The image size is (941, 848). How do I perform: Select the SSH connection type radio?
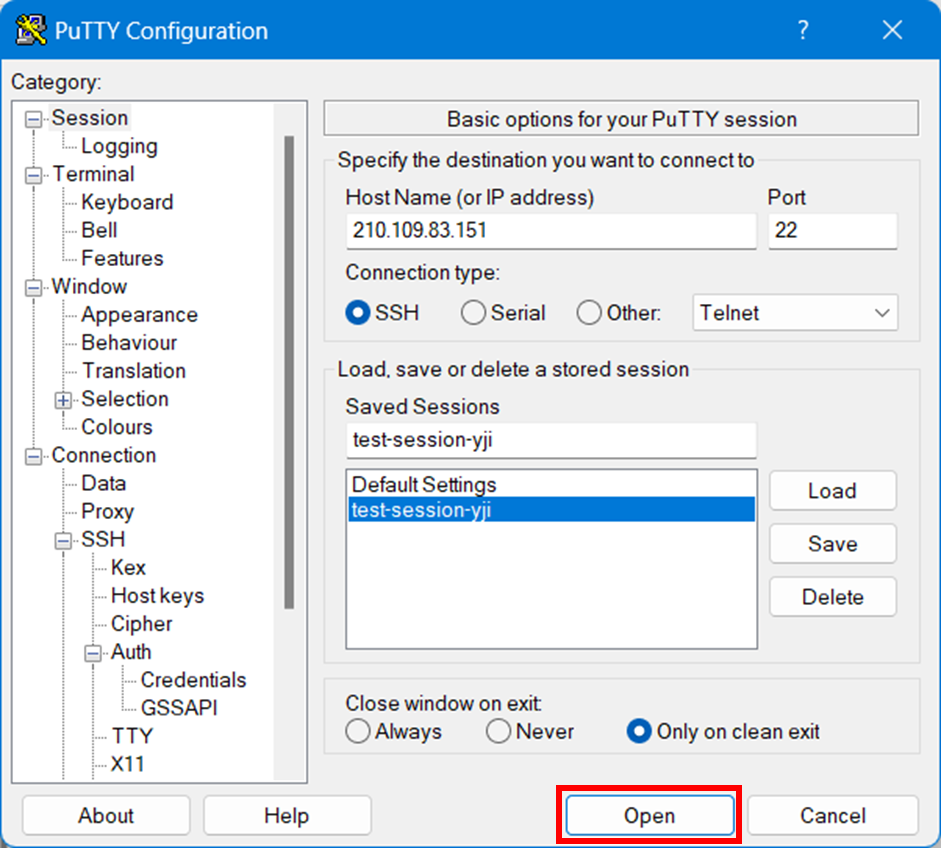358,313
